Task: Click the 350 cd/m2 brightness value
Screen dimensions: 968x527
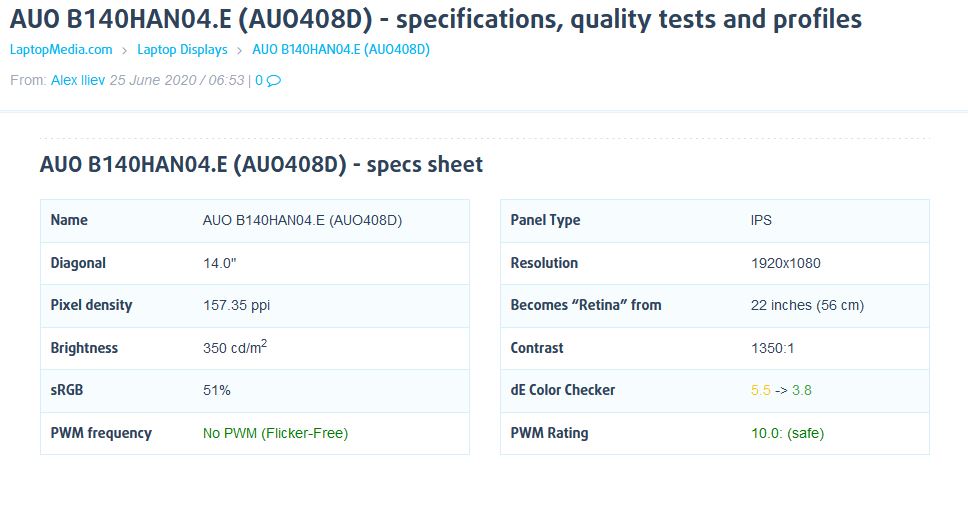Action: pos(235,347)
